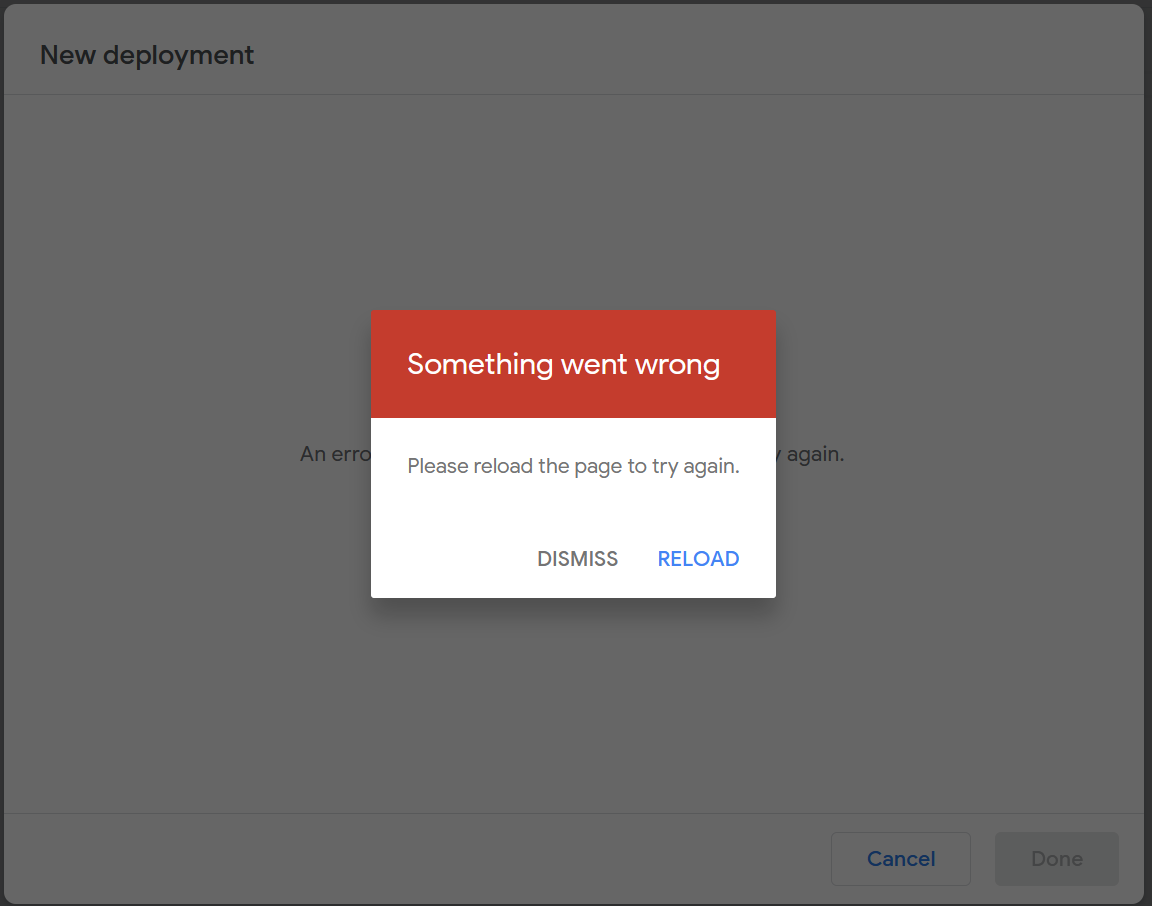Click empty footer area left of Cancel
Viewport: 1152px width, 906px height.
[411, 858]
